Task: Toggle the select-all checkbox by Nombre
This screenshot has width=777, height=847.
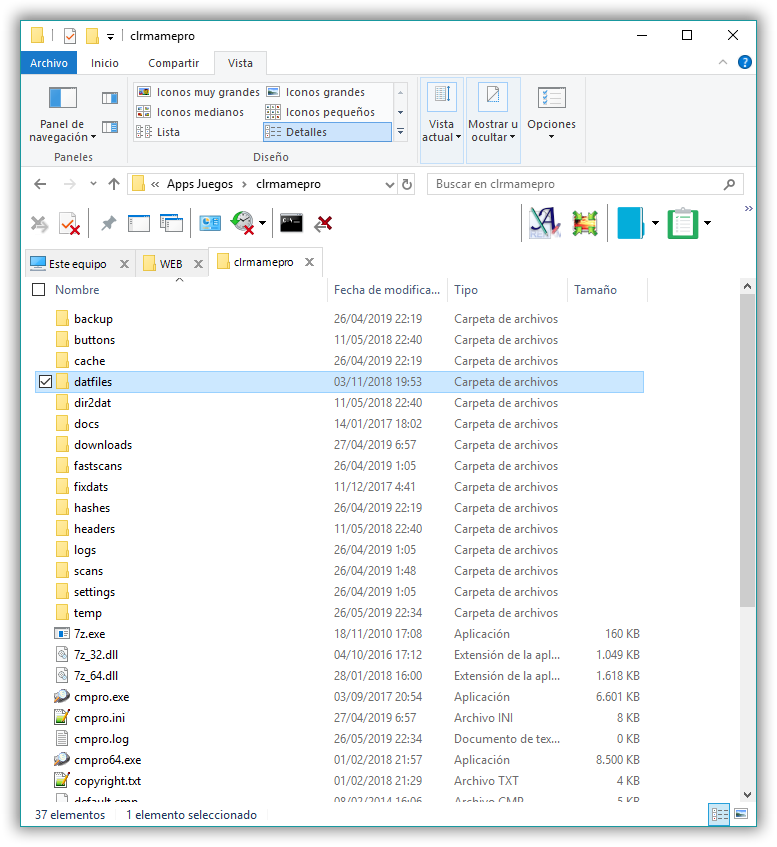Action: click(x=38, y=290)
